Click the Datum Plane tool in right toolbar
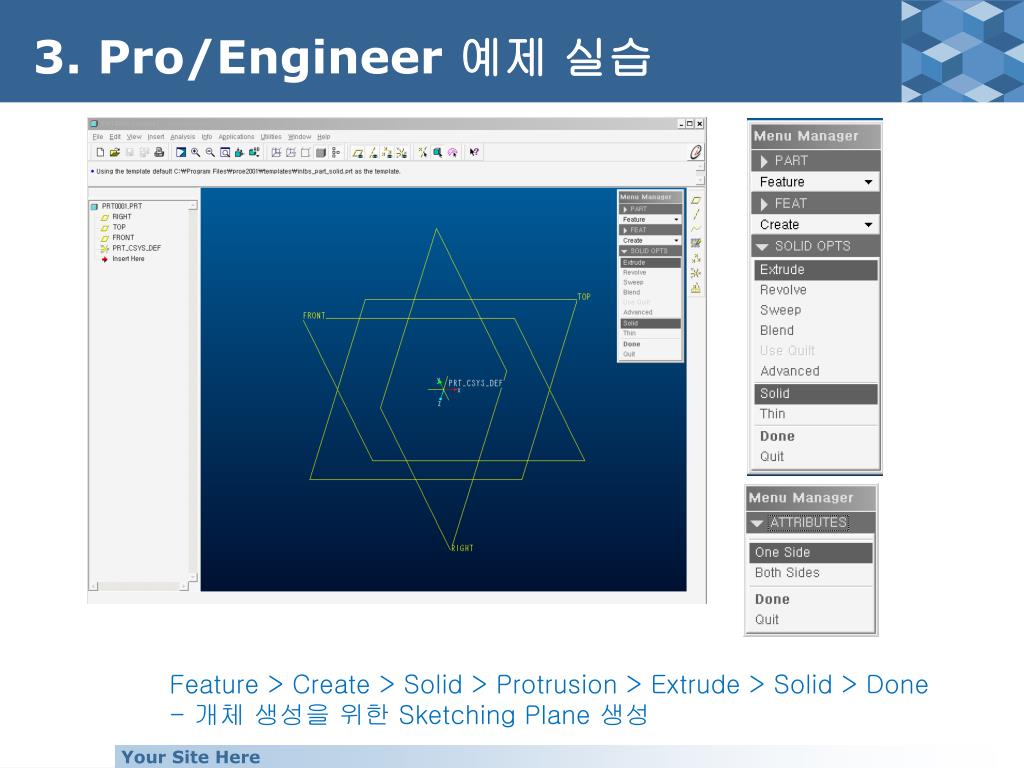The height and width of the screenshot is (768, 1024). 696,200
